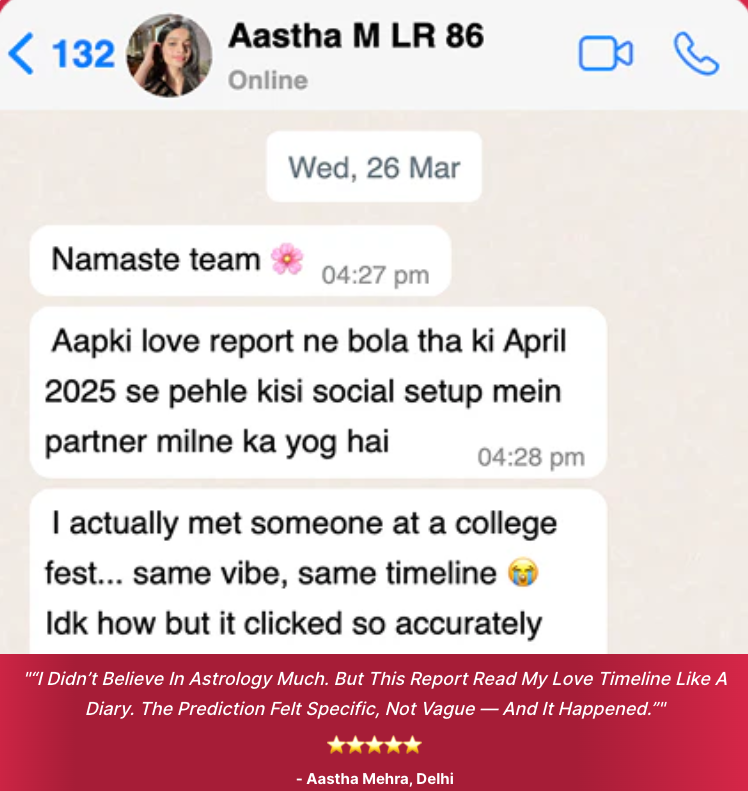Click the crying face emoji
This screenshot has width=748, height=791.
pyautogui.click(x=523, y=572)
